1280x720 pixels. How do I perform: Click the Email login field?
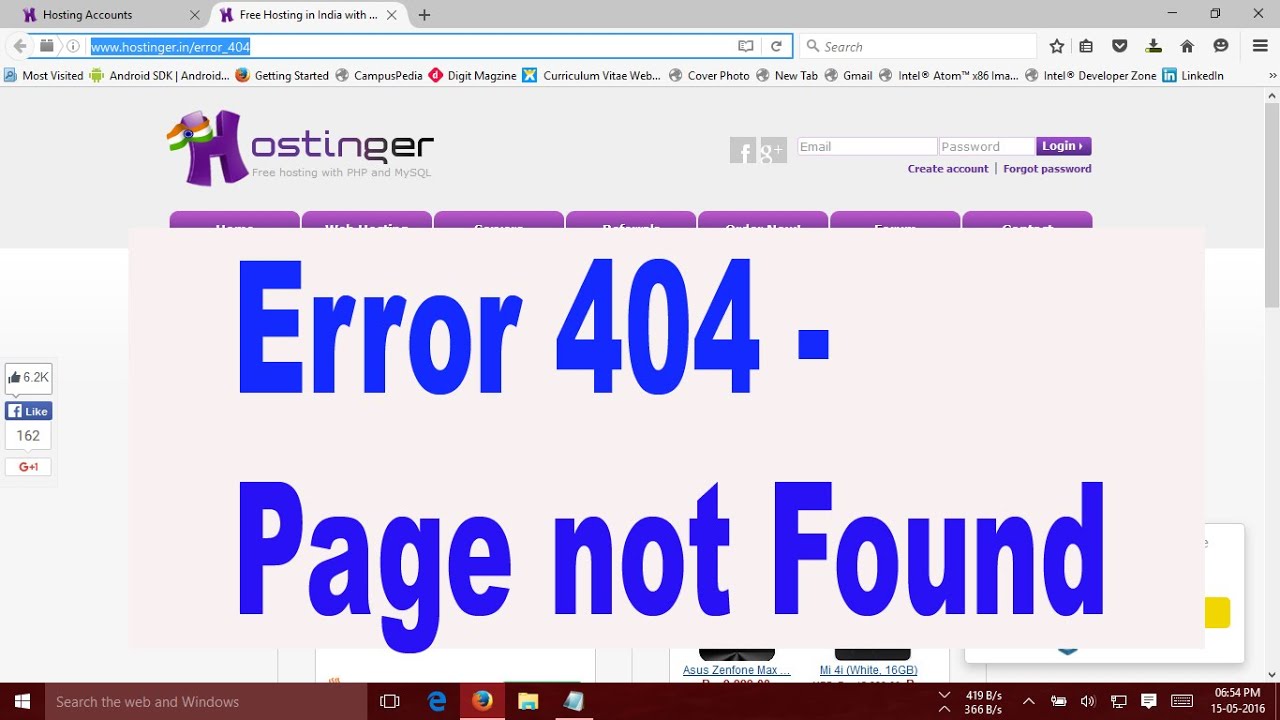coord(866,146)
